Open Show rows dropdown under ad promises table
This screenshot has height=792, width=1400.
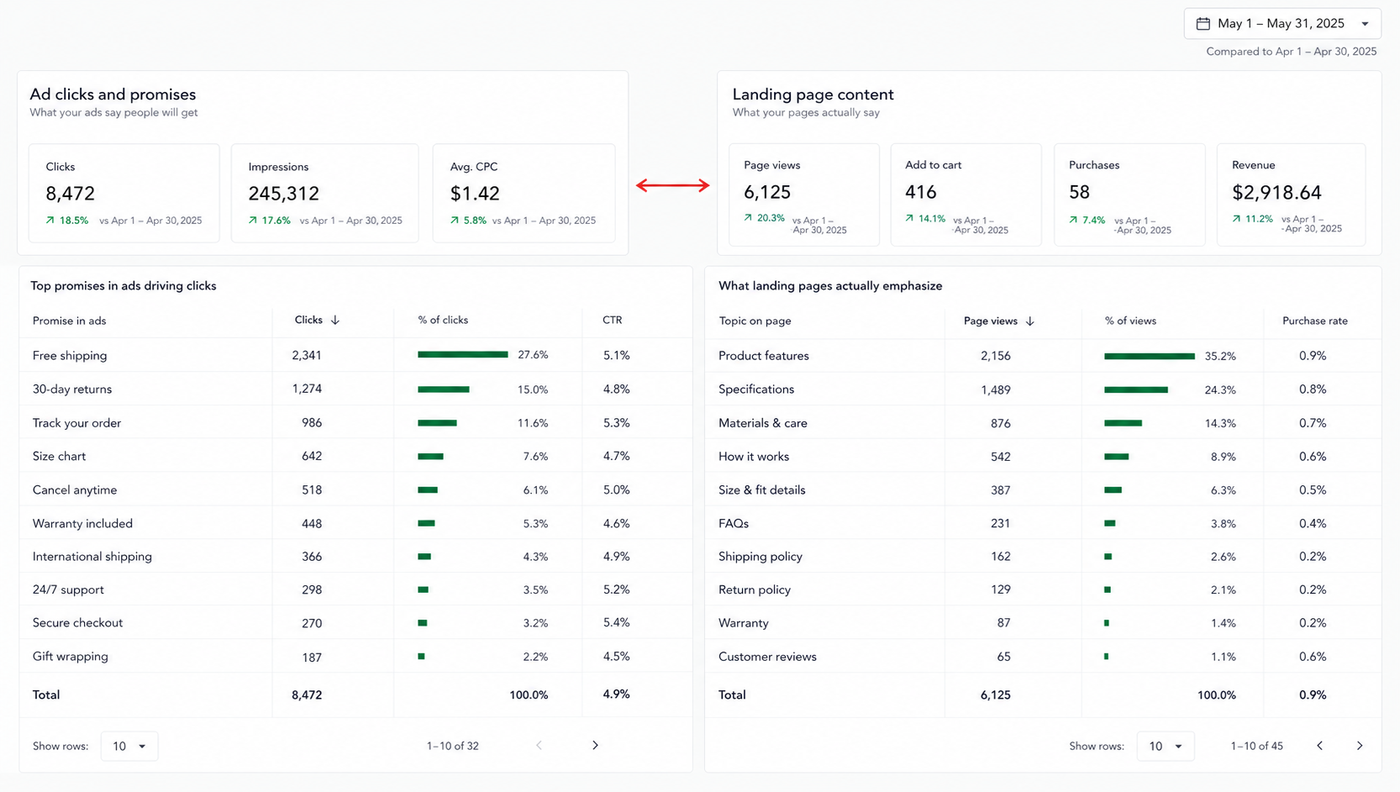pos(129,746)
